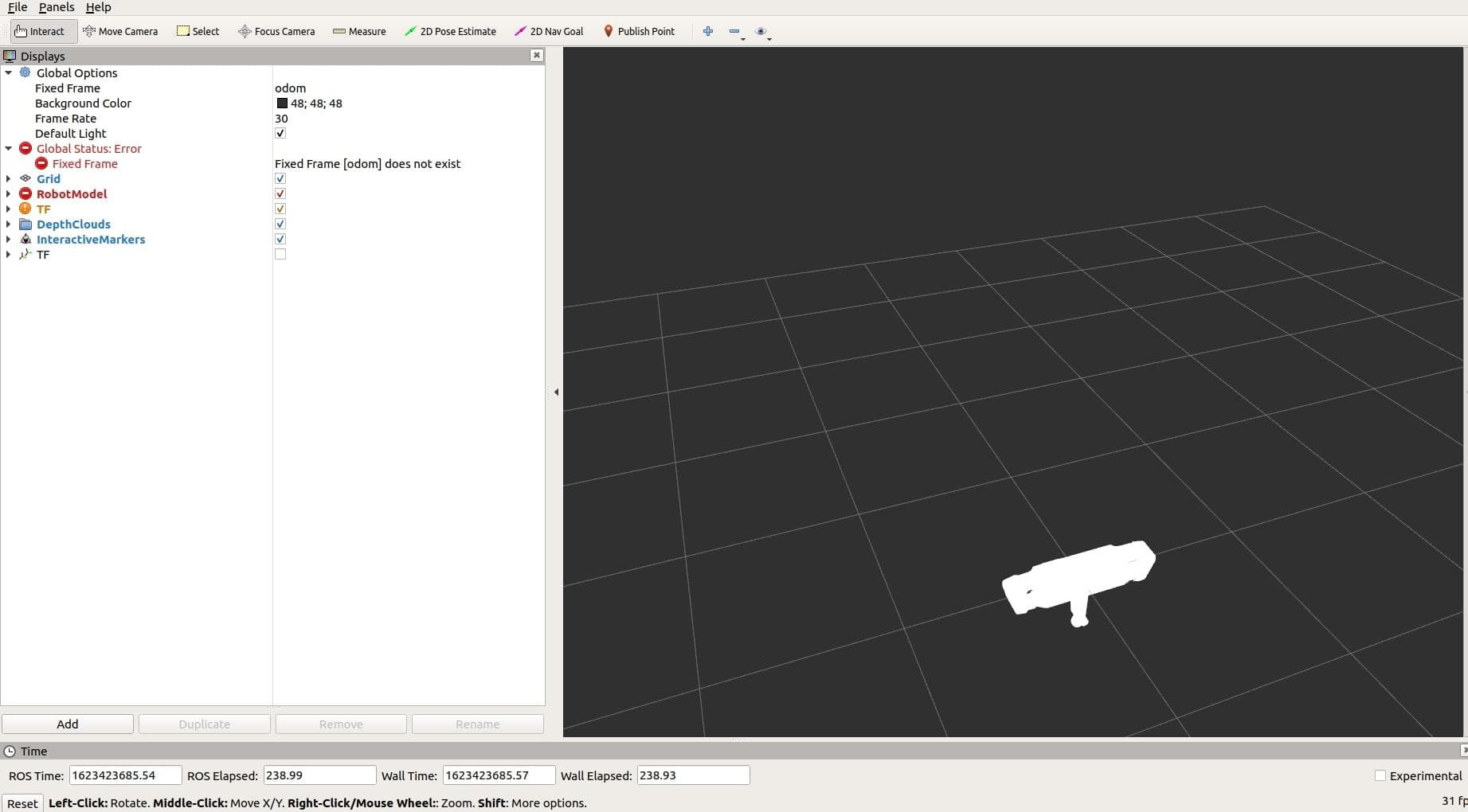Activate the Focus Camera tool
Viewport: 1468px width, 812px height.
[276, 31]
